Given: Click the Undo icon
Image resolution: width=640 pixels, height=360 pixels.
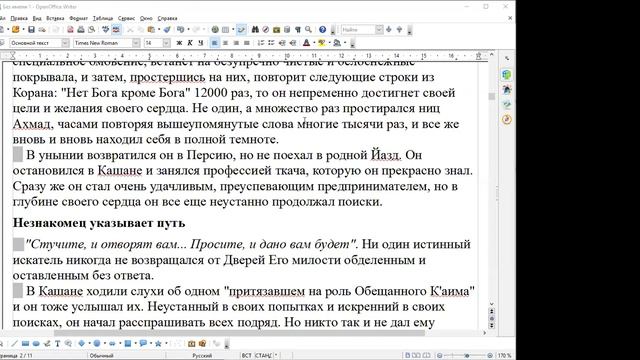Looking at the screenshot, I should click(x=180, y=29).
